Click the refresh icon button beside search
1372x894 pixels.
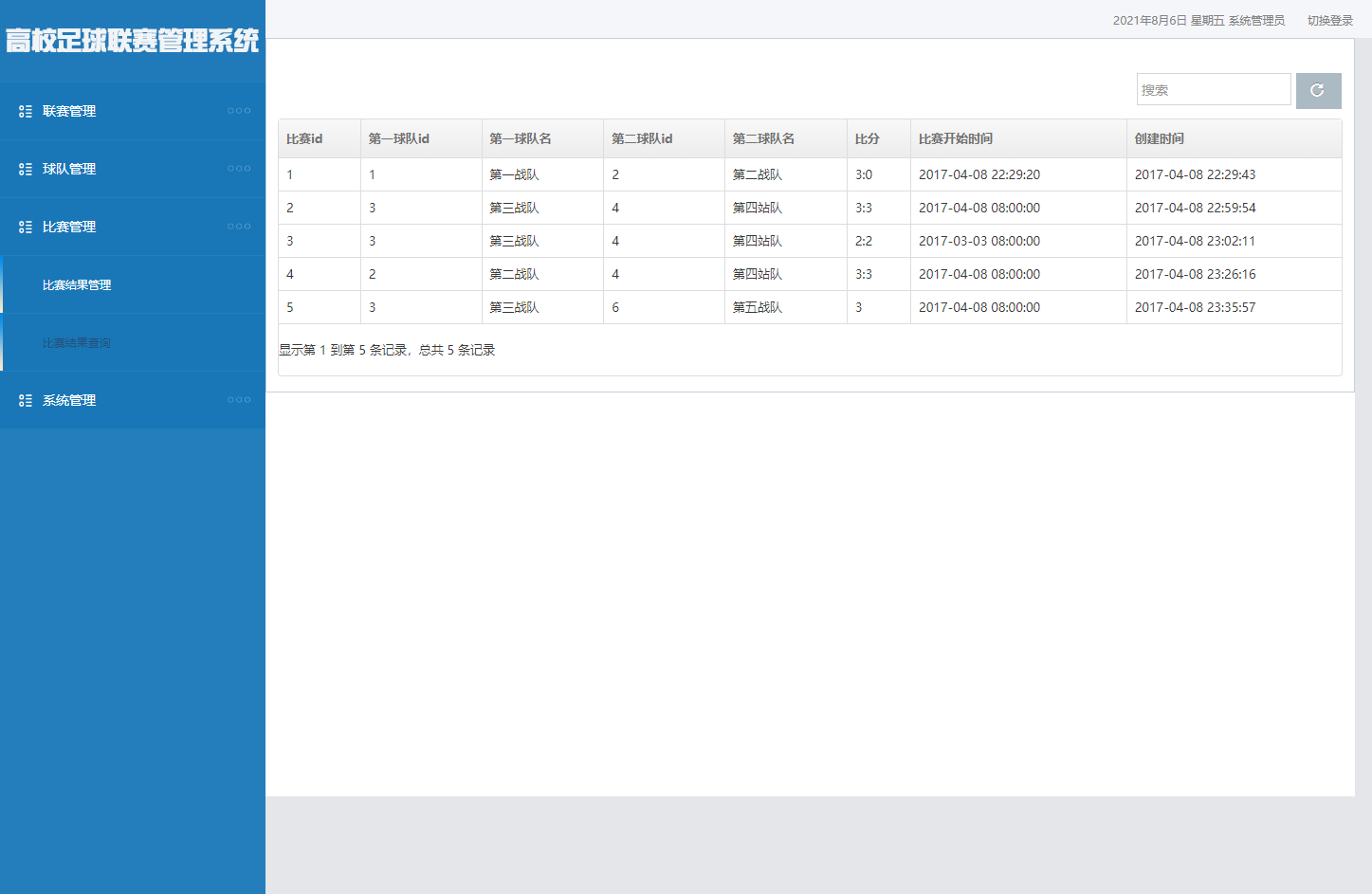pos(1318,91)
